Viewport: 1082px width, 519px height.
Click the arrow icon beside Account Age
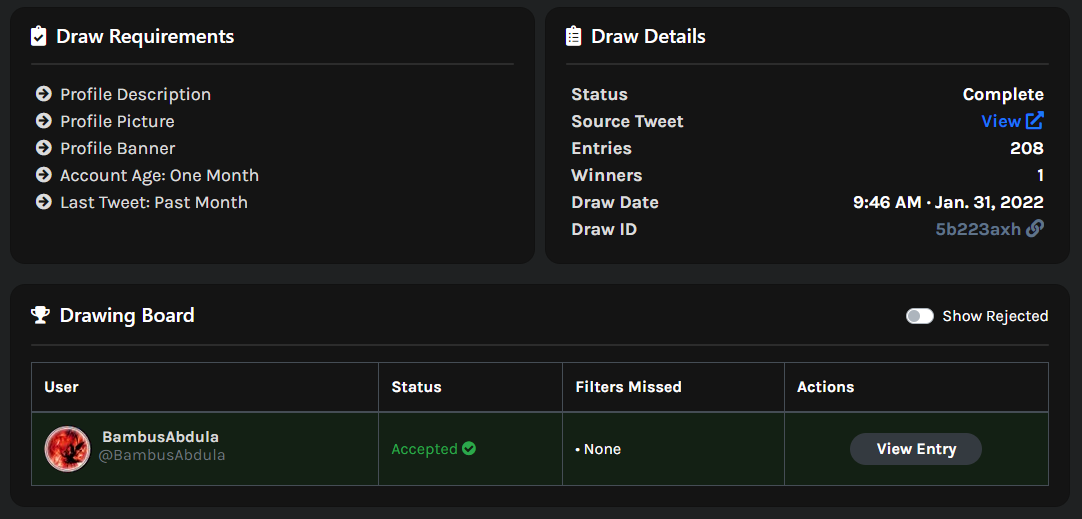pyautogui.click(x=43, y=175)
